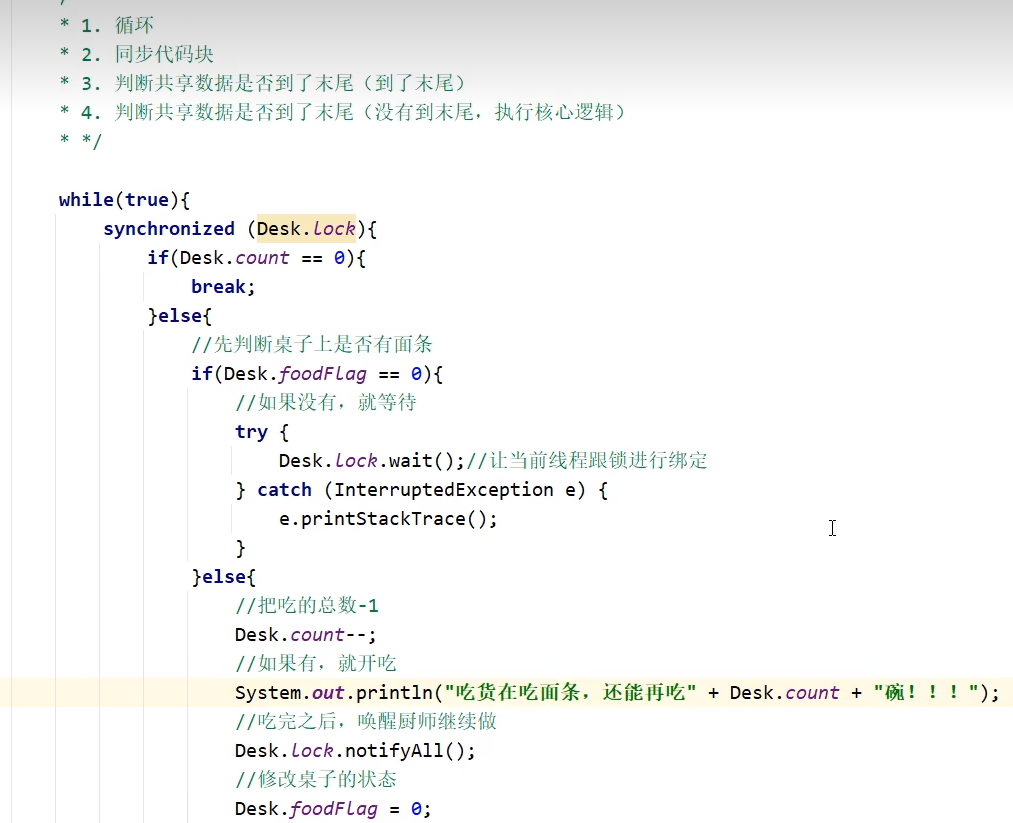
Task: Click the highlighted Desk.Lock token
Action: tap(305, 228)
